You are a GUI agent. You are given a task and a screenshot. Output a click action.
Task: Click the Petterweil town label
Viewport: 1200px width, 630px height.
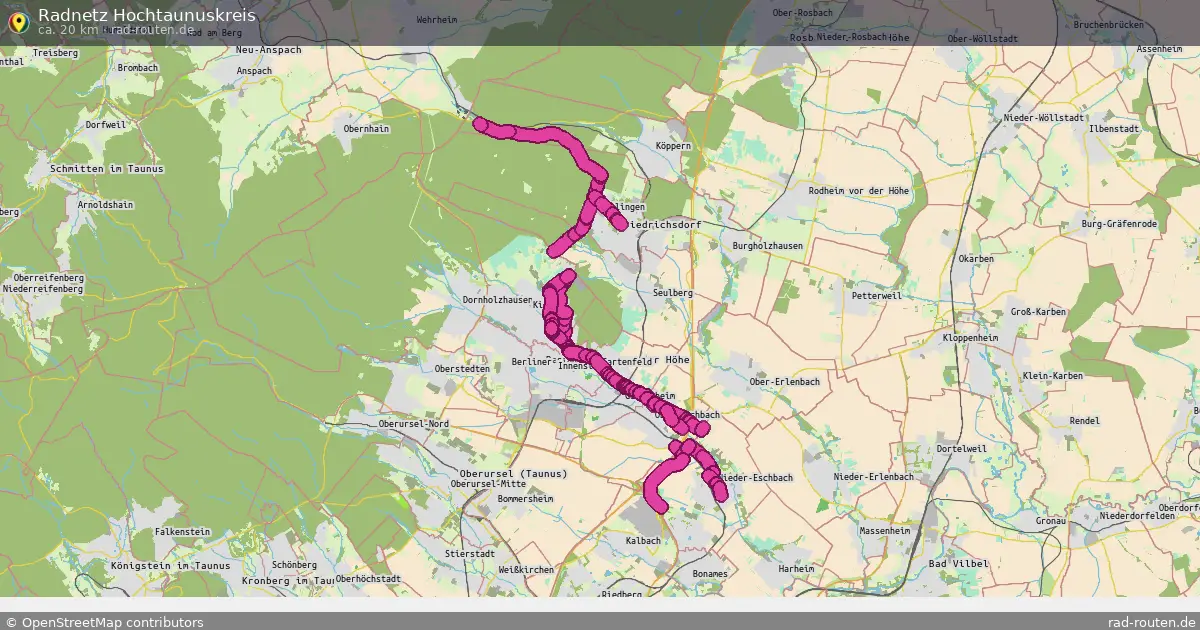tap(876, 297)
